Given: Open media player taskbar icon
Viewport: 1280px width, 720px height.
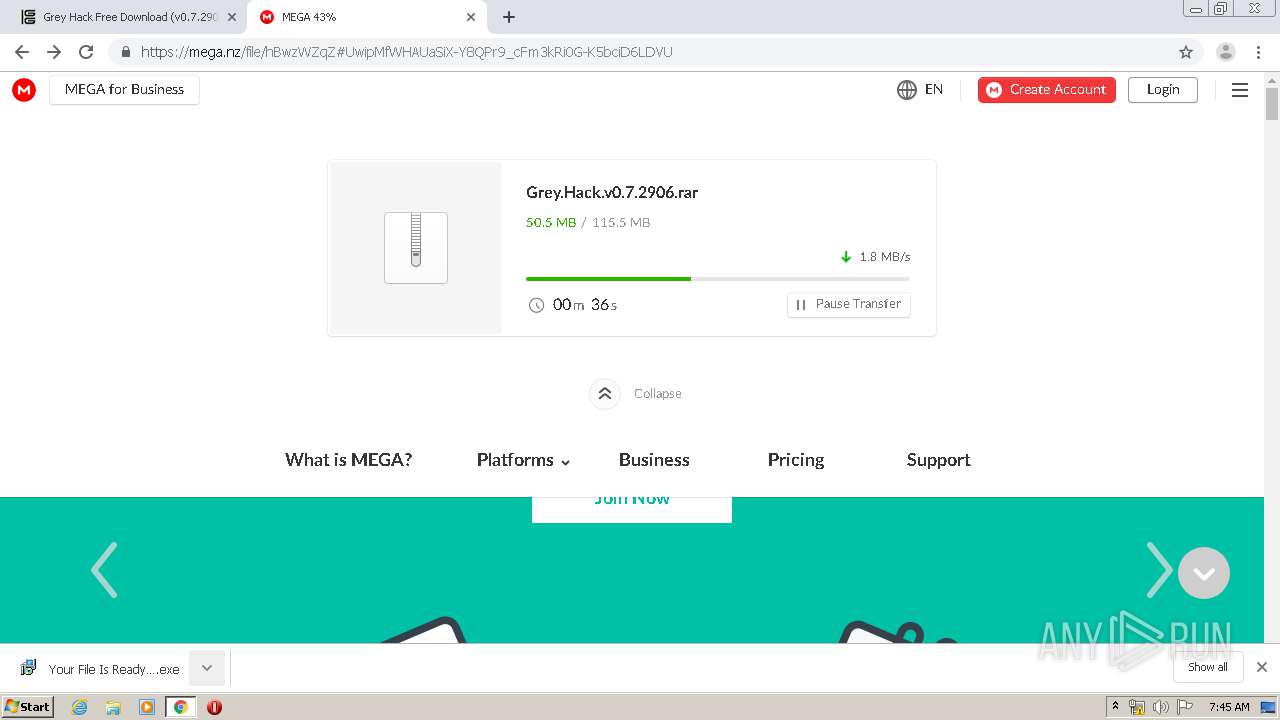Looking at the screenshot, I should (147, 707).
